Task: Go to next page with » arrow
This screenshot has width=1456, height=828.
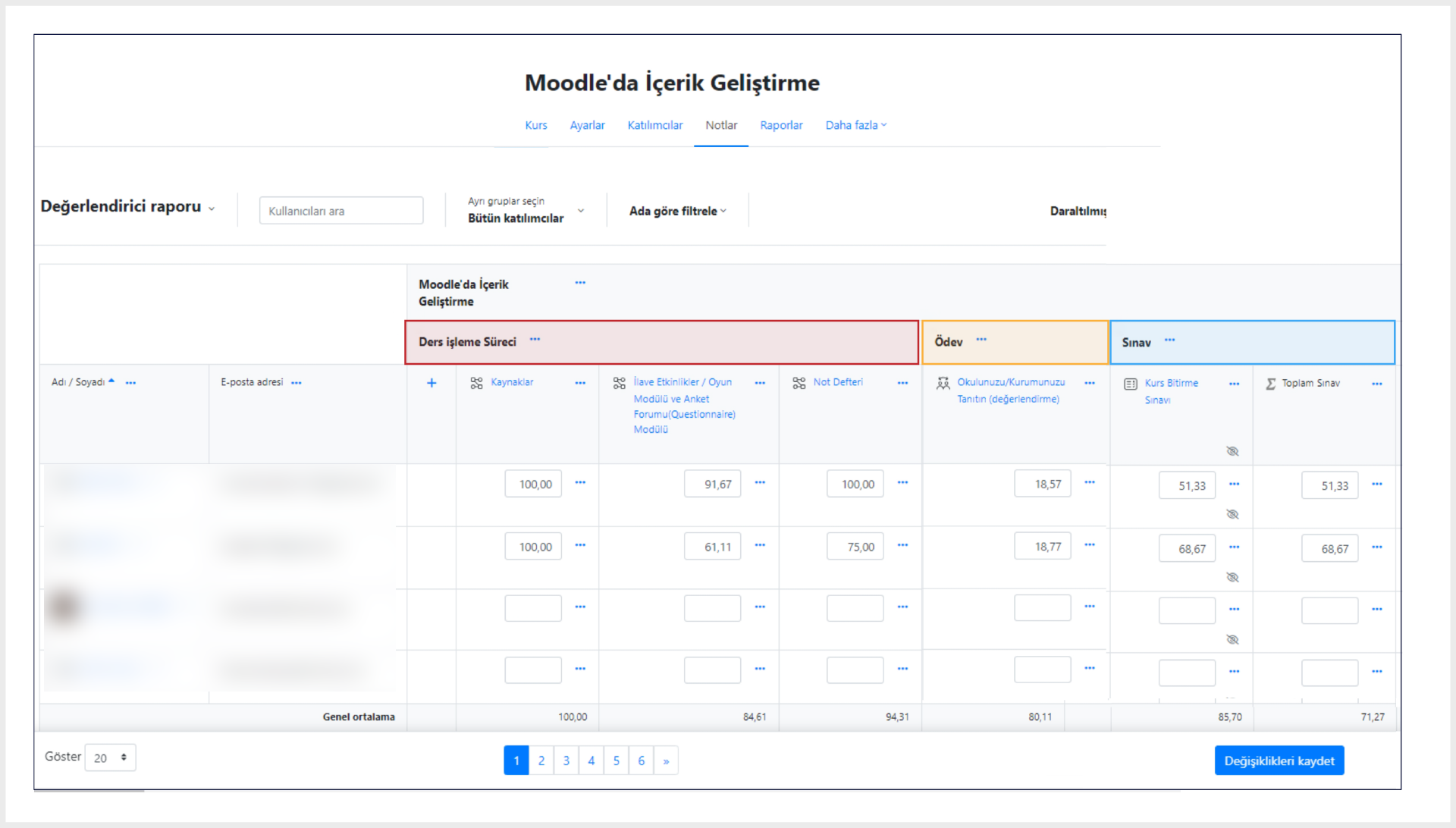Action: (x=667, y=761)
